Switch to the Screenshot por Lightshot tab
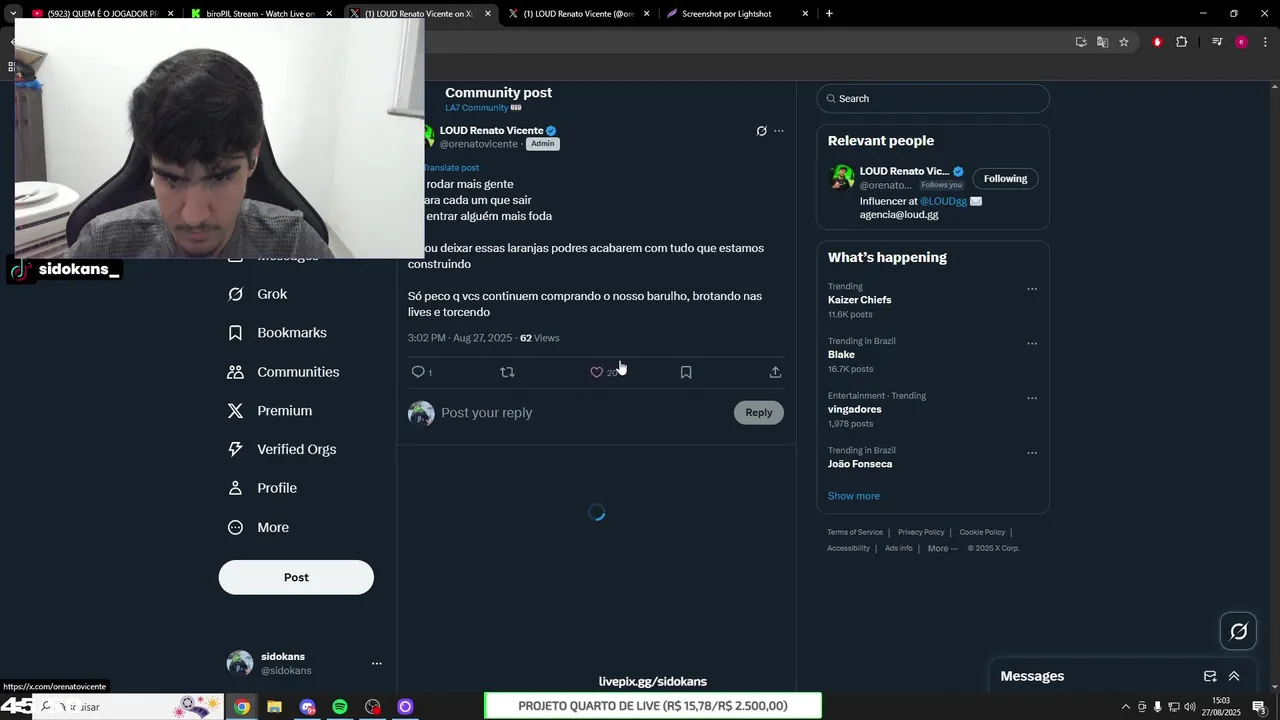Viewport: 1280px width, 720px height. [x=738, y=14]
